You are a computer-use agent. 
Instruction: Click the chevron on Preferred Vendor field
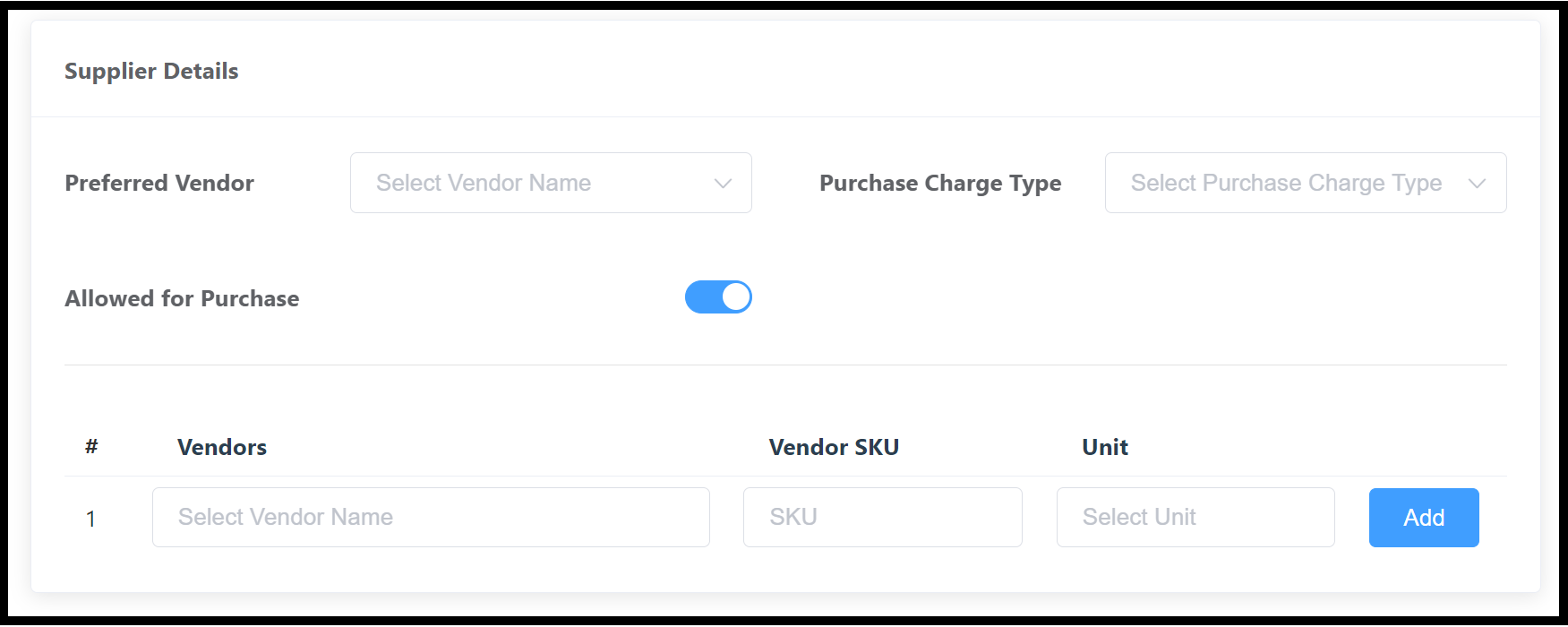(x=722, y=183)
